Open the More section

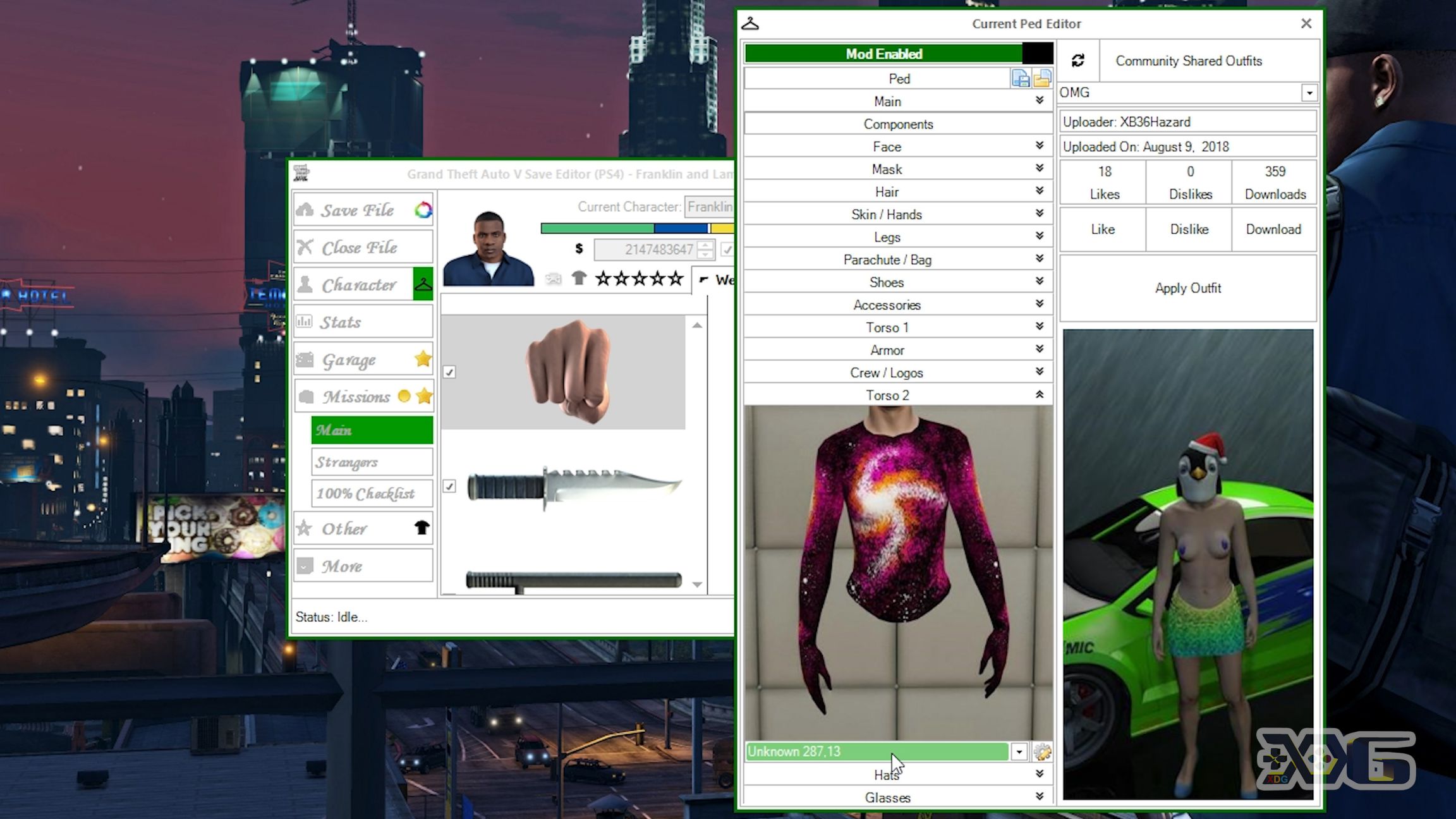coord(363,565)
